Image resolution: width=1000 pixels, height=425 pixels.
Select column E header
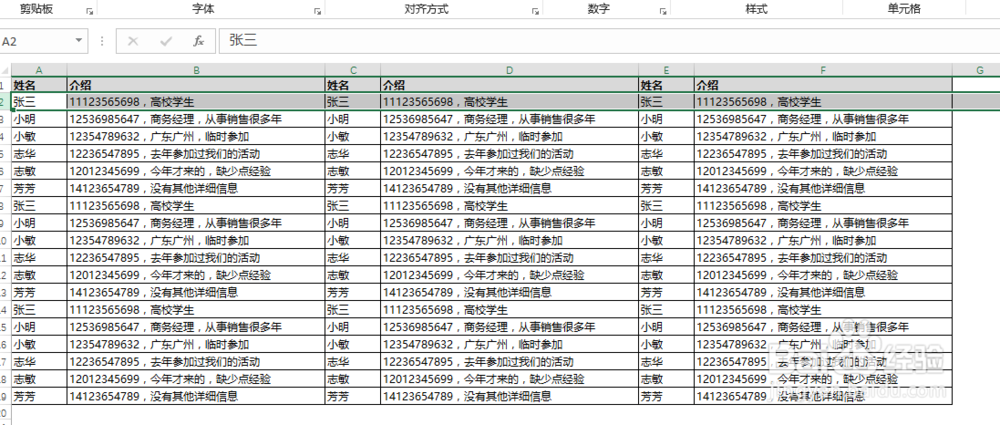point(666,70)
